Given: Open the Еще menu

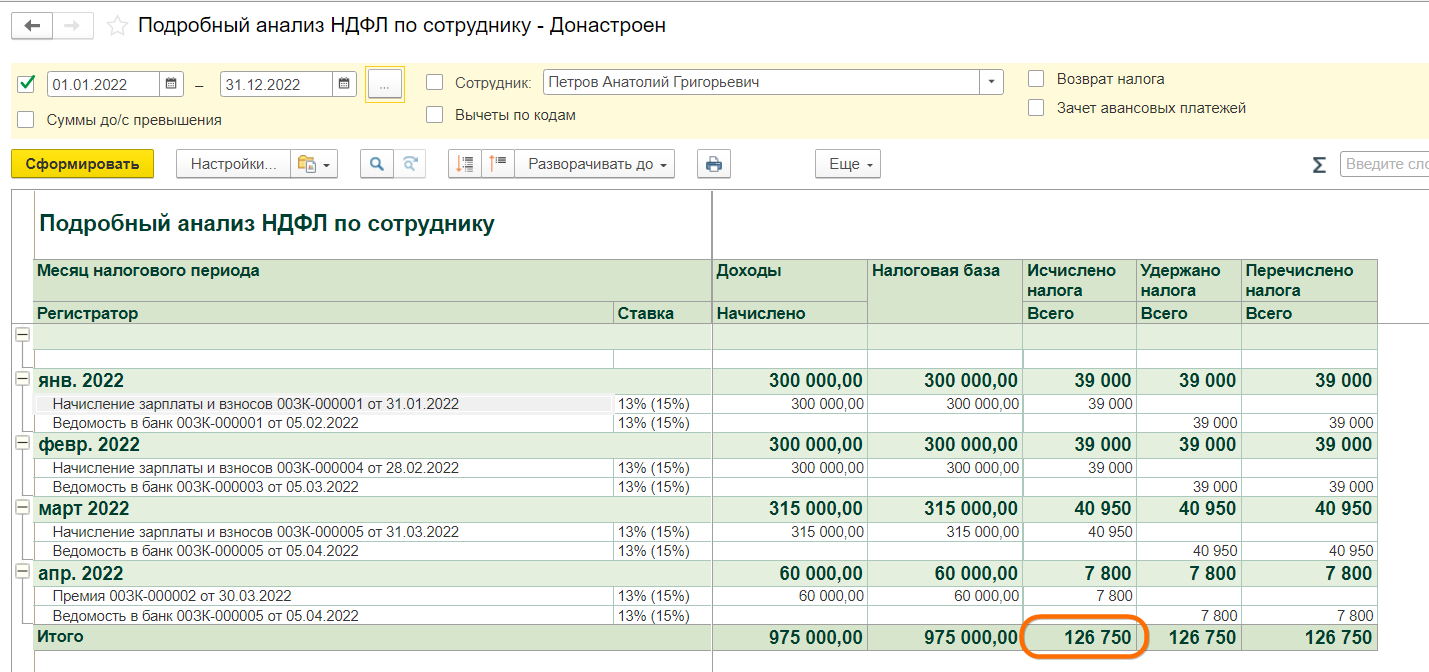Looking at the screenshot, I should coord(848,164).
